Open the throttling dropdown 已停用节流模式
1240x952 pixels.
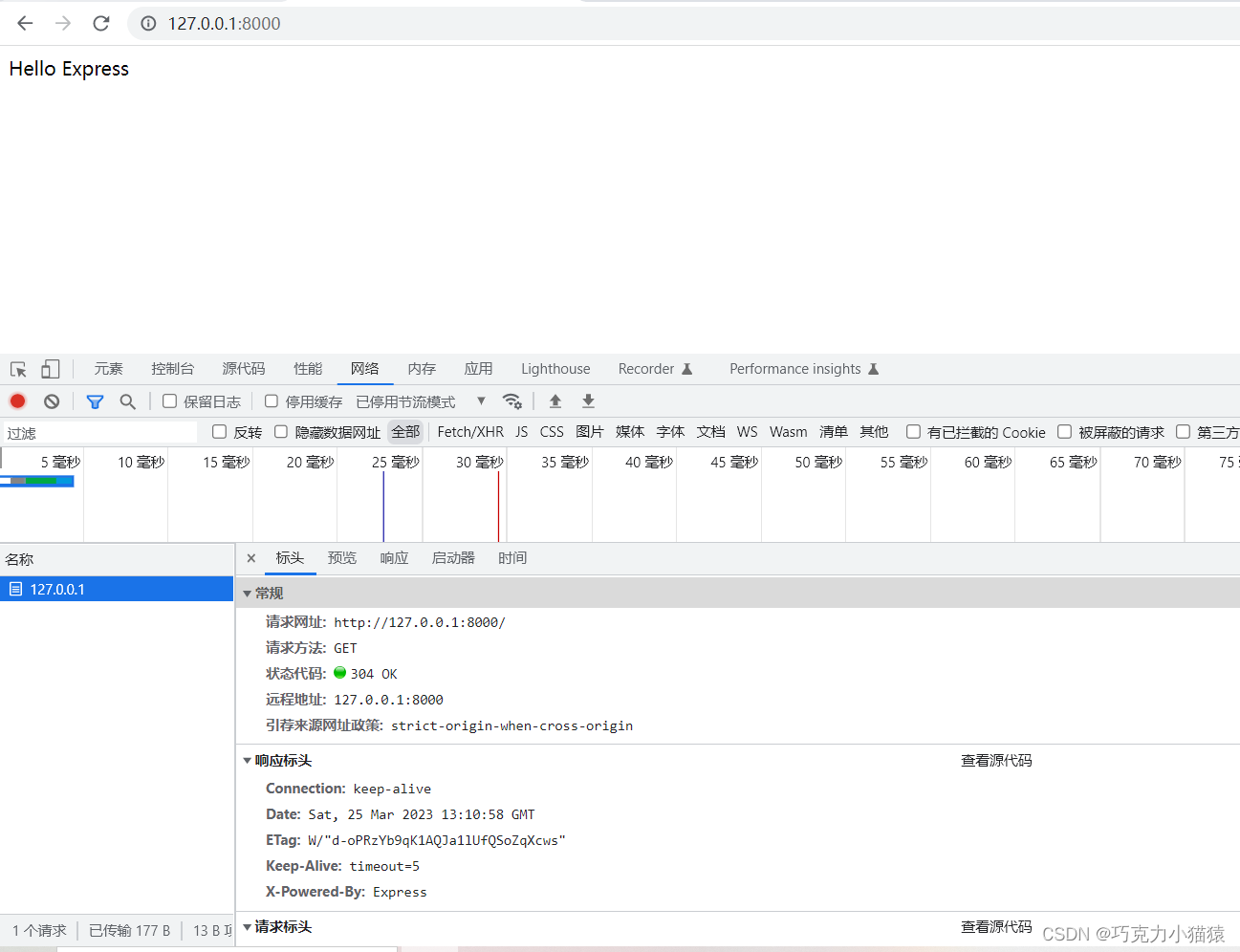[x=421, y=401]
